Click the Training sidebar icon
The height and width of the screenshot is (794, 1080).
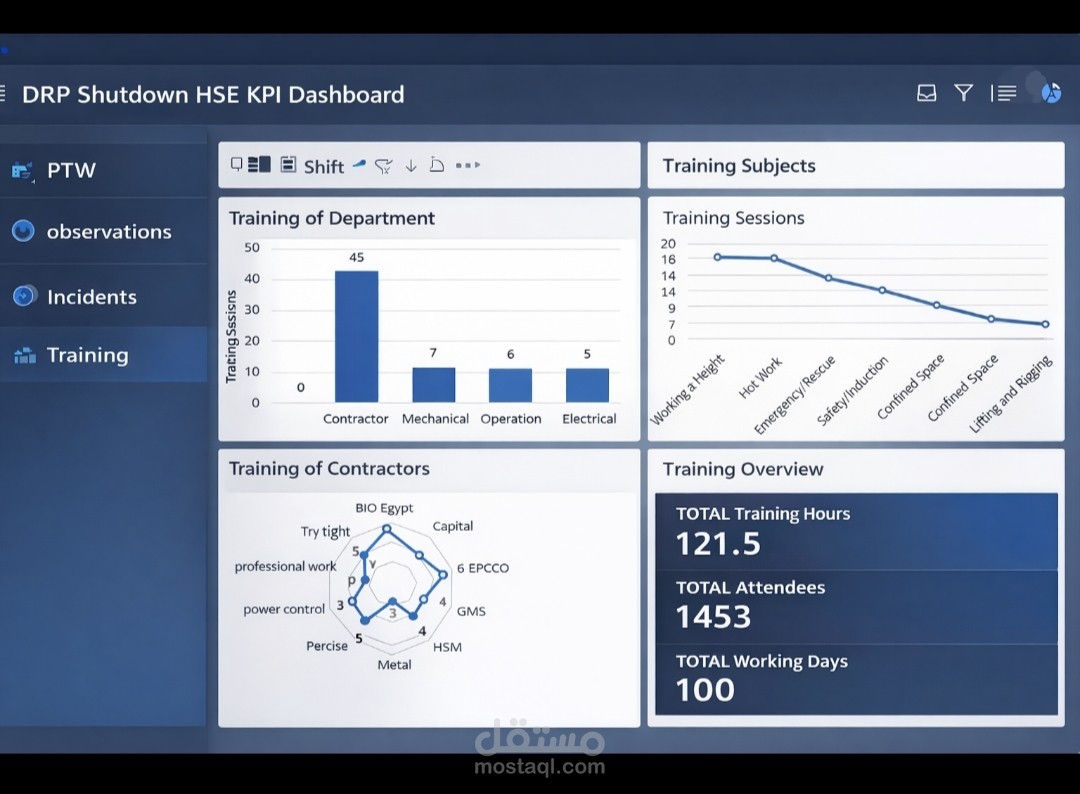[25, 355]
